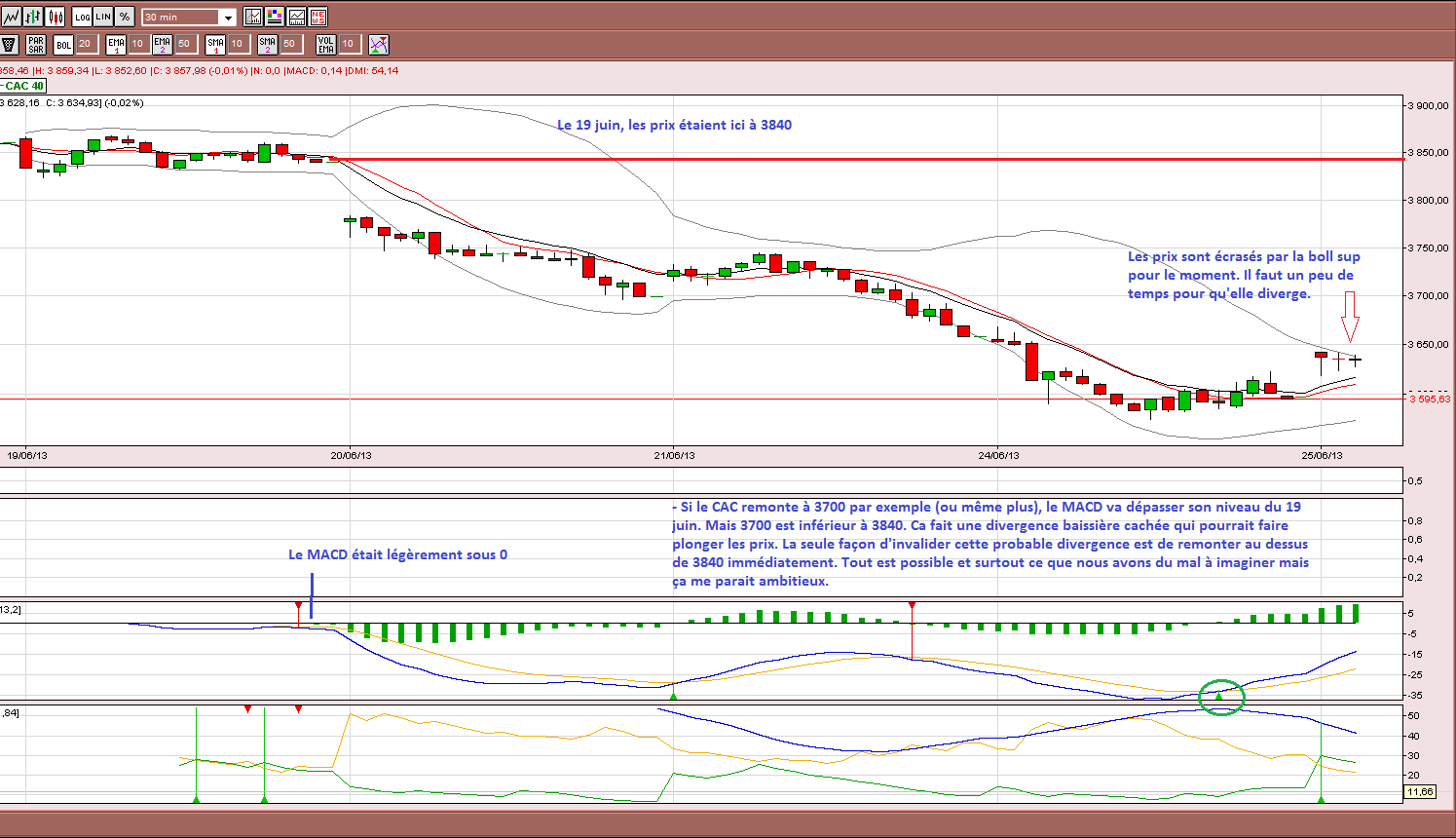Select the candlestick chart style
This screenshot has height=838, width=1456.
[56, 17]
